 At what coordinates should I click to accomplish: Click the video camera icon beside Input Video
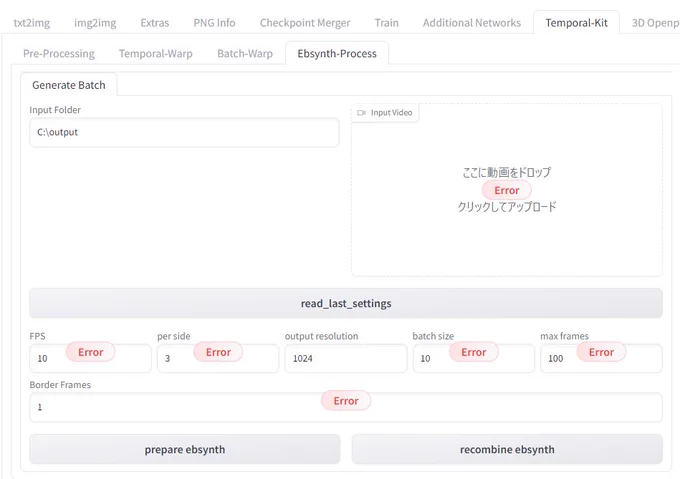coord(361,113)
